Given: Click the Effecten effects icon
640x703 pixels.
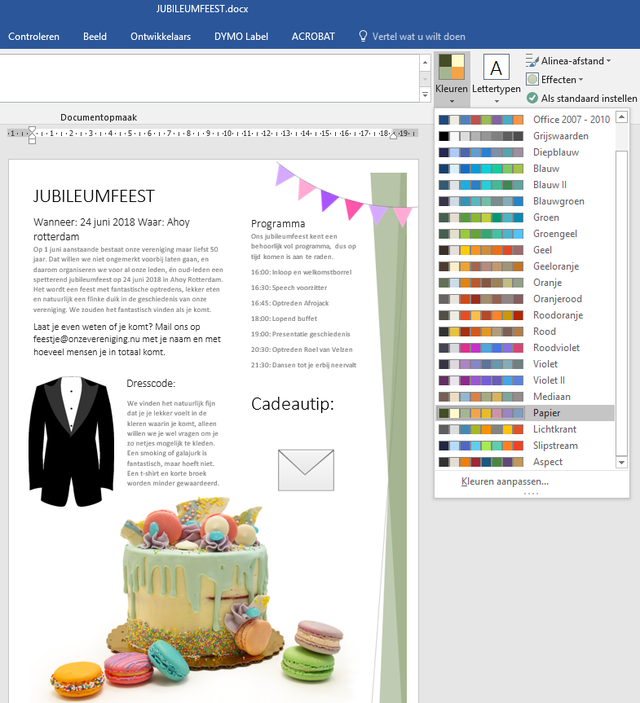Looking at the screenshot, I should coord(532,79).
